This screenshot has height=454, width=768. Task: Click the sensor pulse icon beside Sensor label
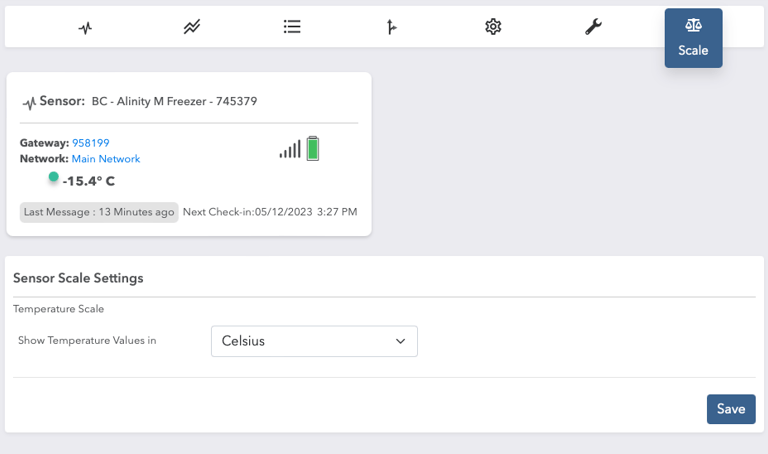29,103
